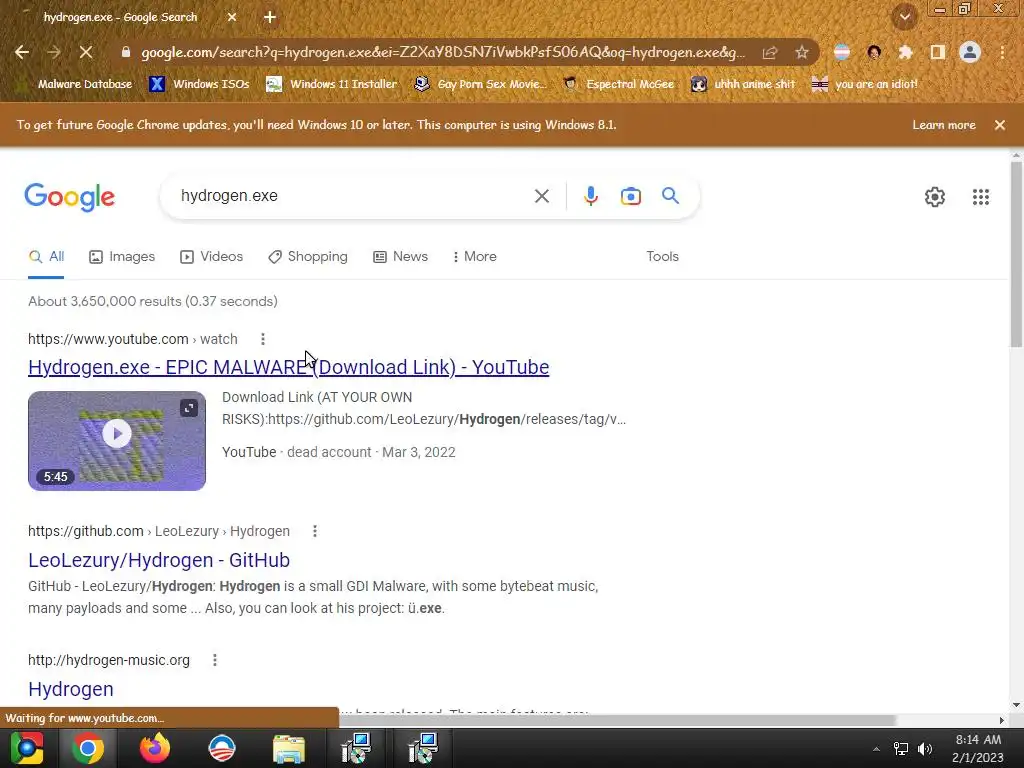Open the 'you are an idiot!' bookmark
The width and height of the screenshot is (1024, 768).
pos(864,84)
